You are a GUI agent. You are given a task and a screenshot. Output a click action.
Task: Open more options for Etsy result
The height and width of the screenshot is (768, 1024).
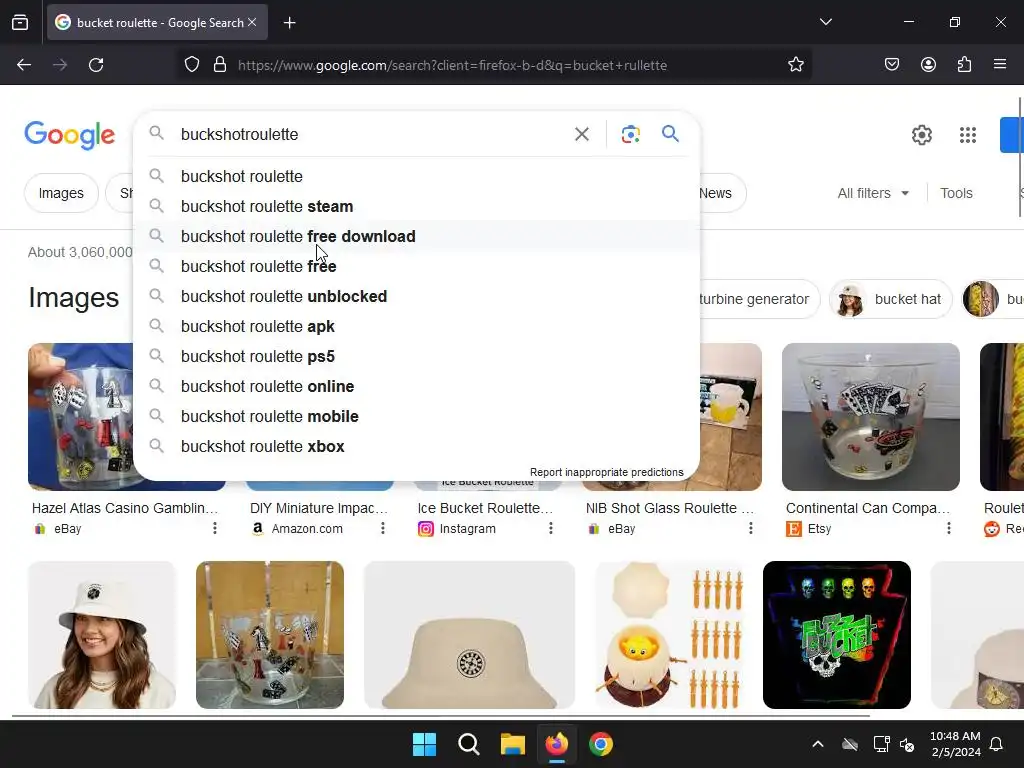(948, 528)
